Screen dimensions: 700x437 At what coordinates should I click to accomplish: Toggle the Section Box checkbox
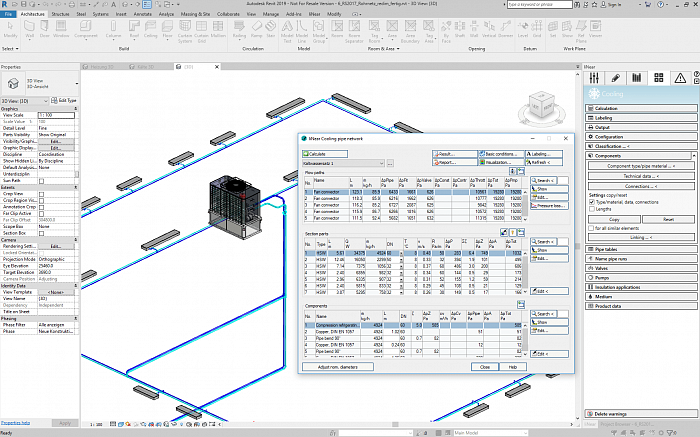pyautogui.click(x=42, y=233)
